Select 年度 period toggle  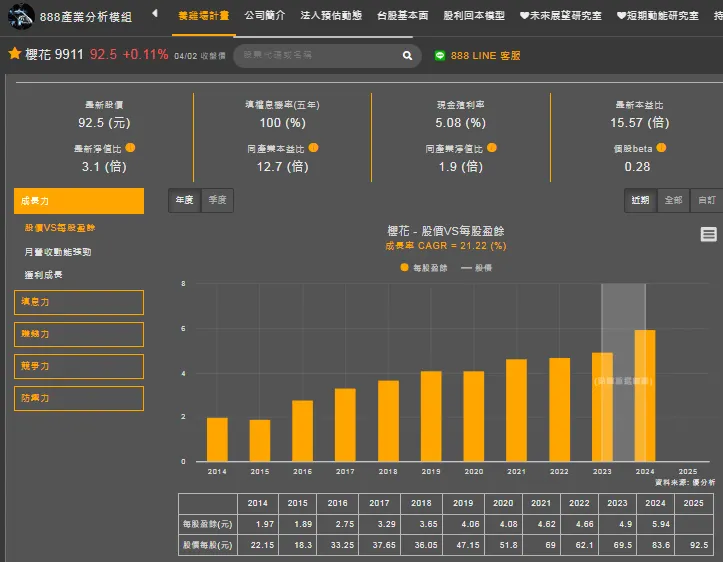click(x=184, y=200)
